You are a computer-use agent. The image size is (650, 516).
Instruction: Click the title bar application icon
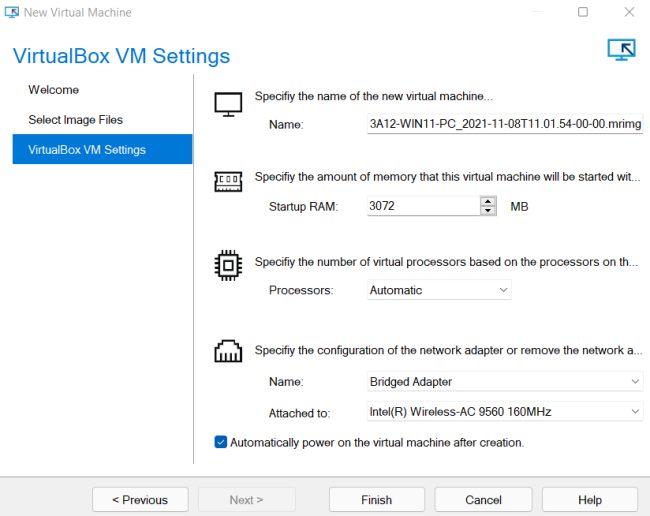12,13
